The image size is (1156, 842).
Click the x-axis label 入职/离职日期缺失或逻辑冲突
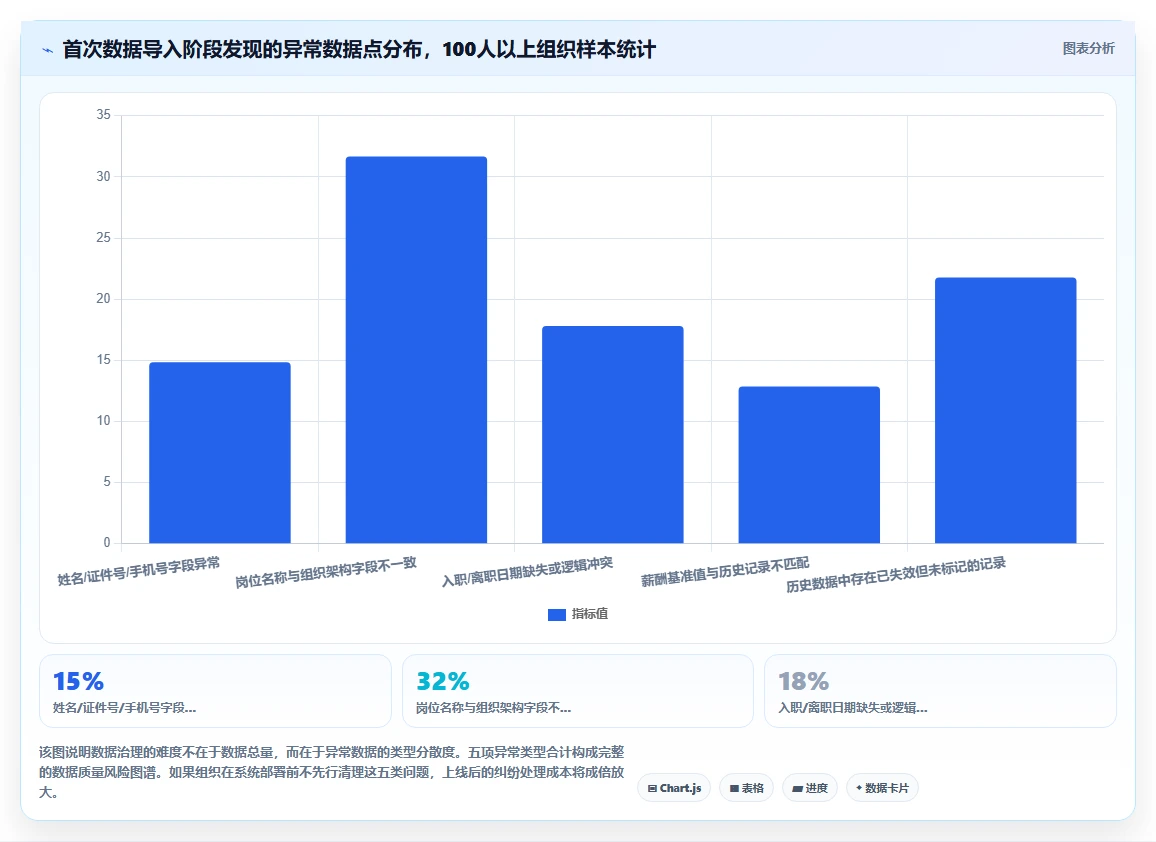click(x=527, y=572)
